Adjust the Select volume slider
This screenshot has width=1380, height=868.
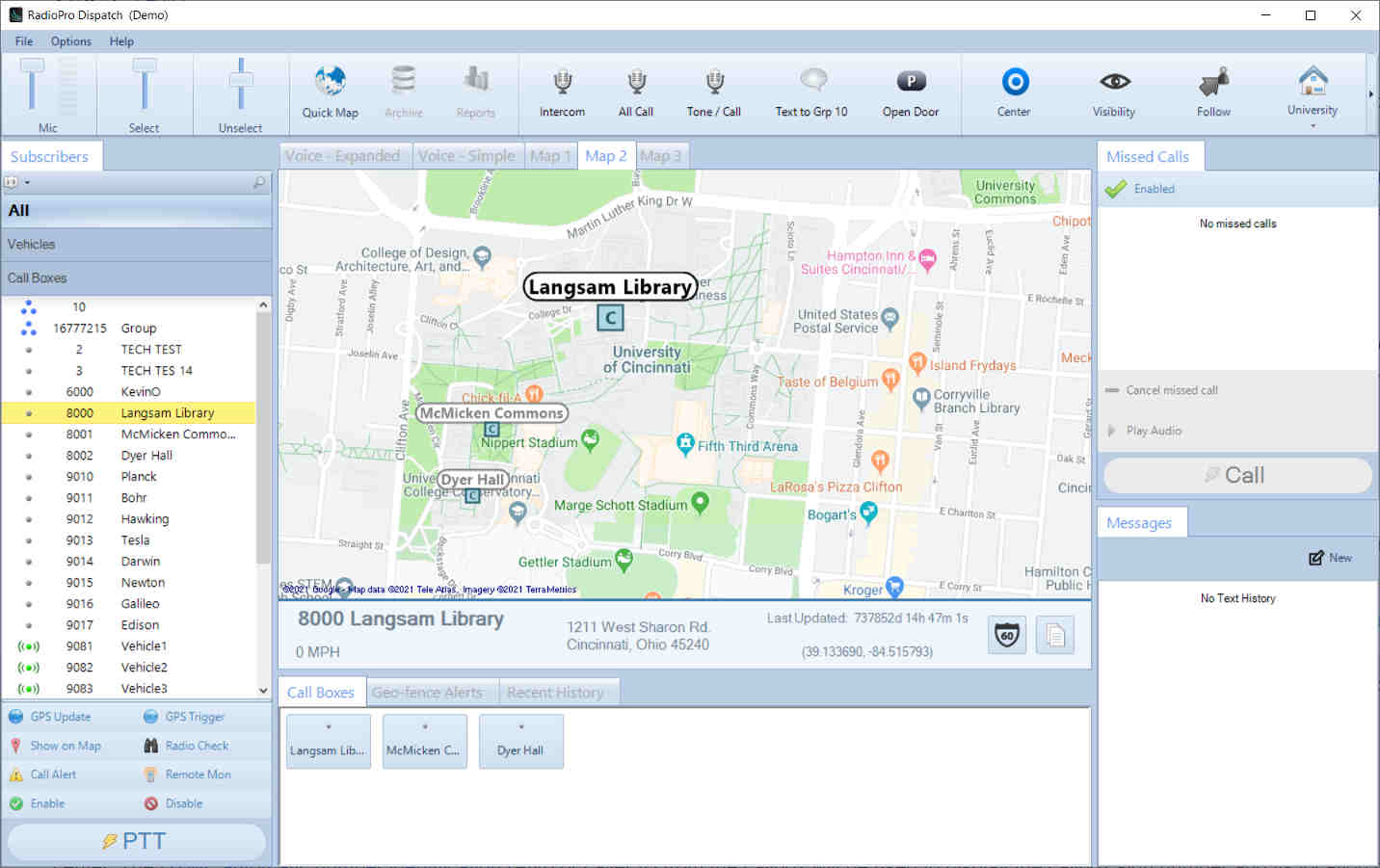tap(145, 66)
